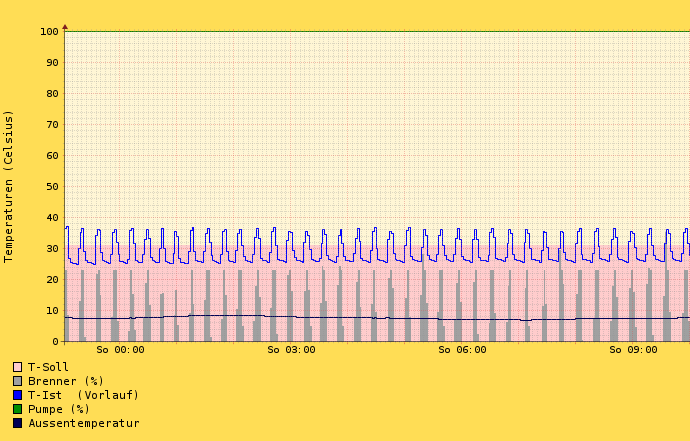The image size is (690, 441).
Task: Click the green Pumpe (%) legend swatch
Action: coord(17,409)
